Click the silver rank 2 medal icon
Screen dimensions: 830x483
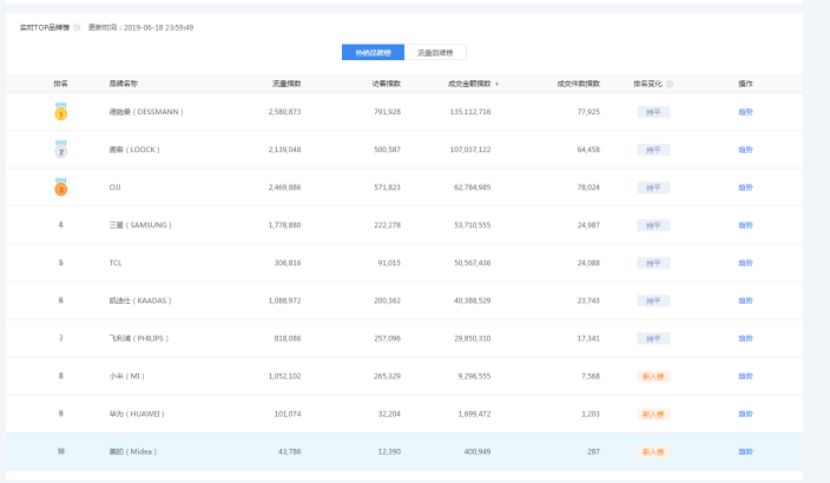click(x=61, y=149)
